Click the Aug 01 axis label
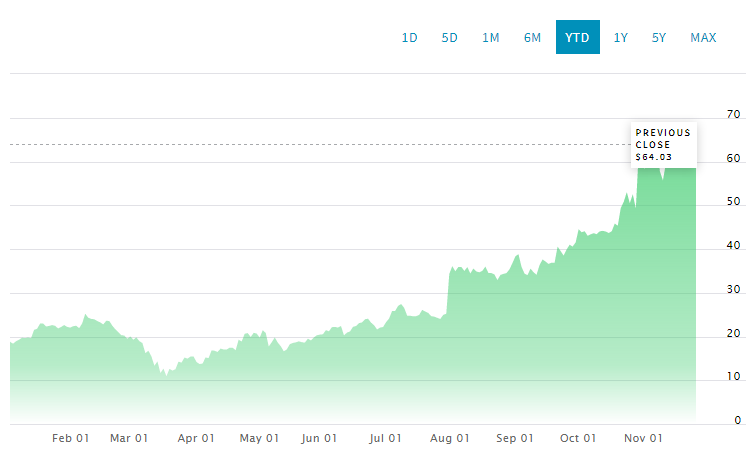The height and width of the screenshot is (460, 756). tap(450, 438)
